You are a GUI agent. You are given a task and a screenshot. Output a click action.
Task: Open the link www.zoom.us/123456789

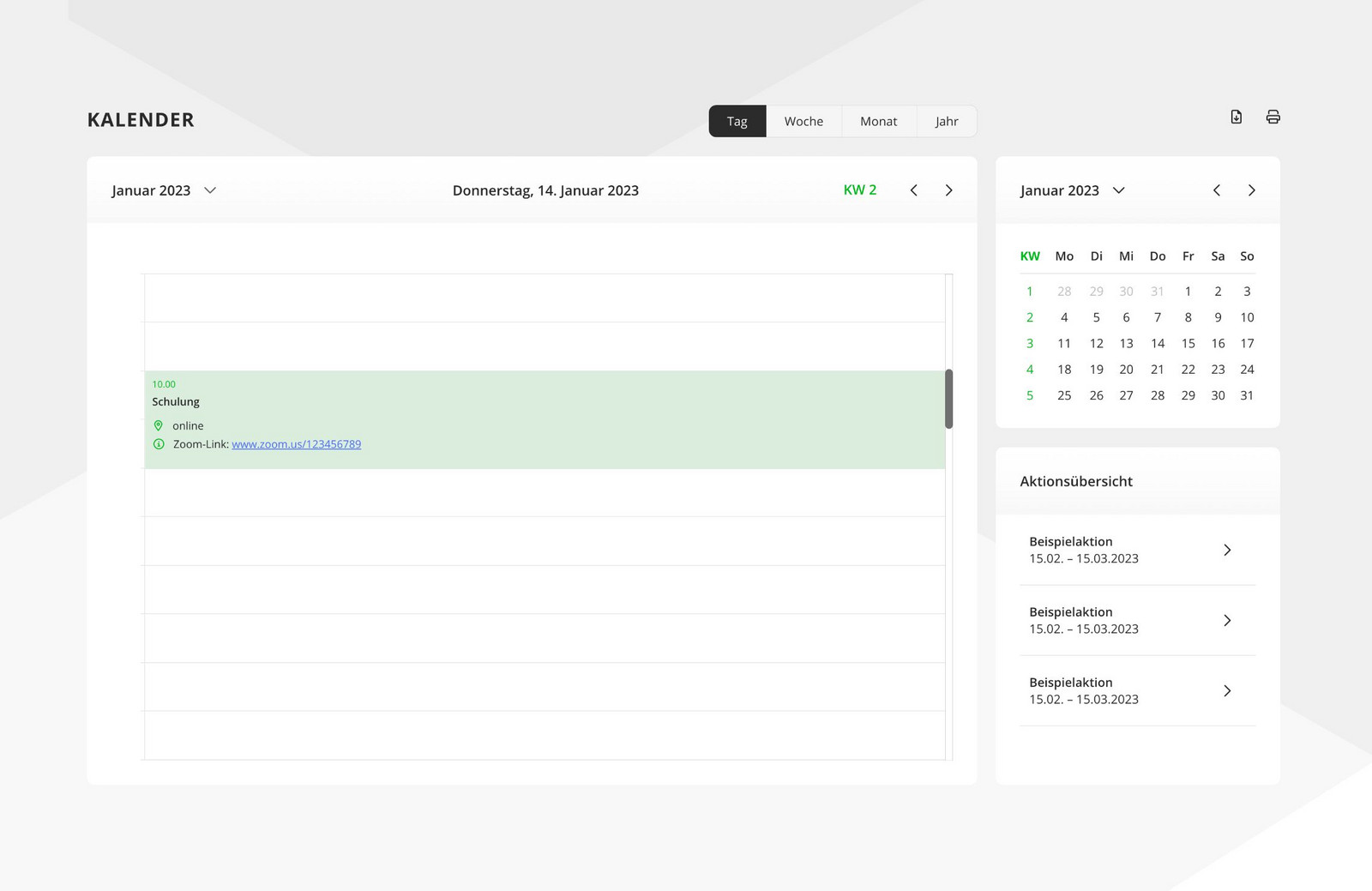tap(296, 444)
